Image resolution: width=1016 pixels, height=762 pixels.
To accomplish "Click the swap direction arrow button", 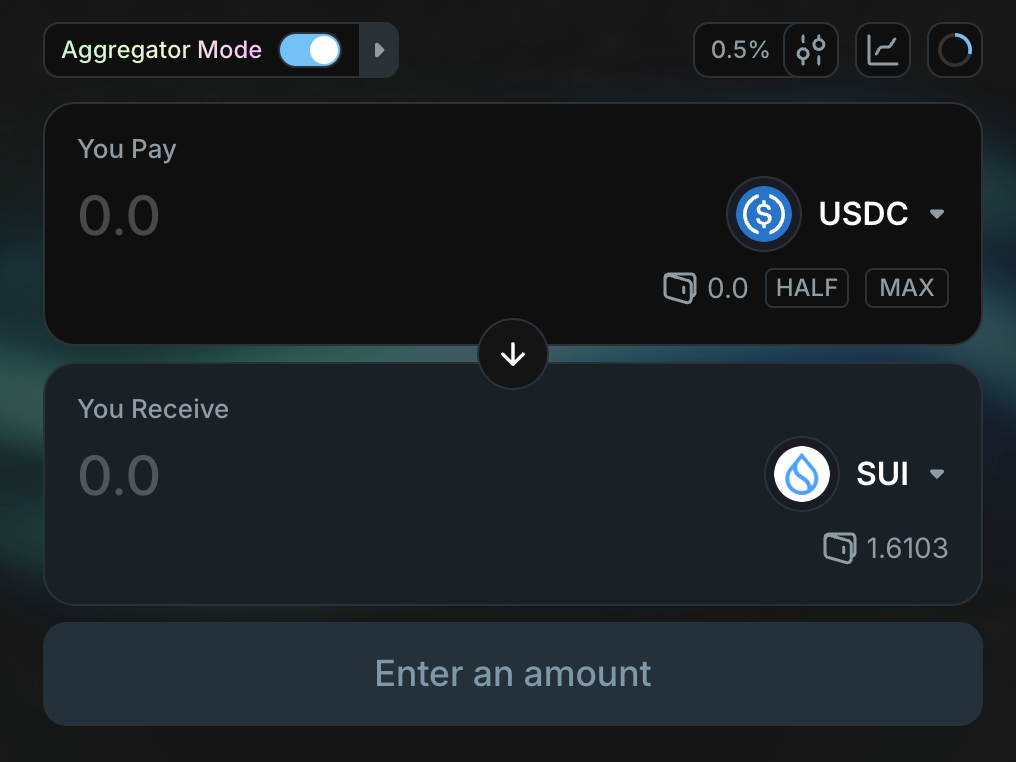I will click(513, 354).
